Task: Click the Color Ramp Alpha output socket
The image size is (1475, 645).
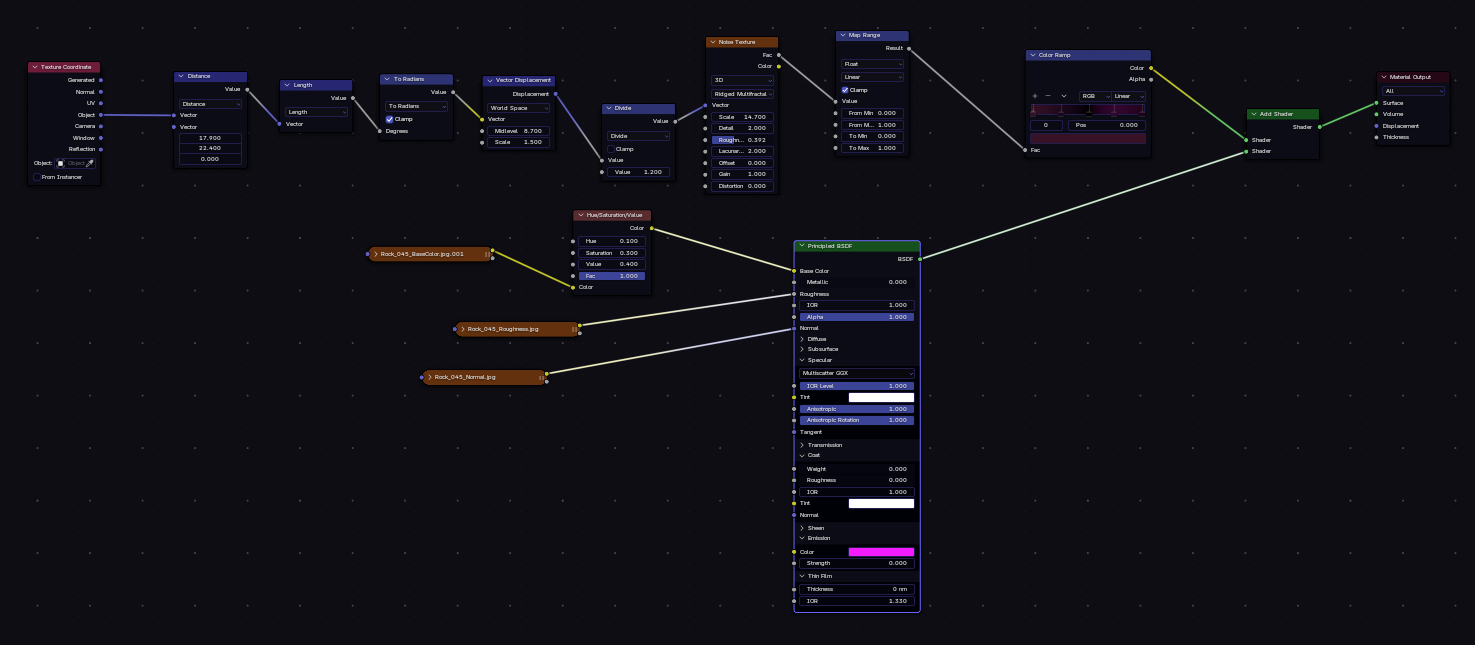Action: (x=1151, y=79)
